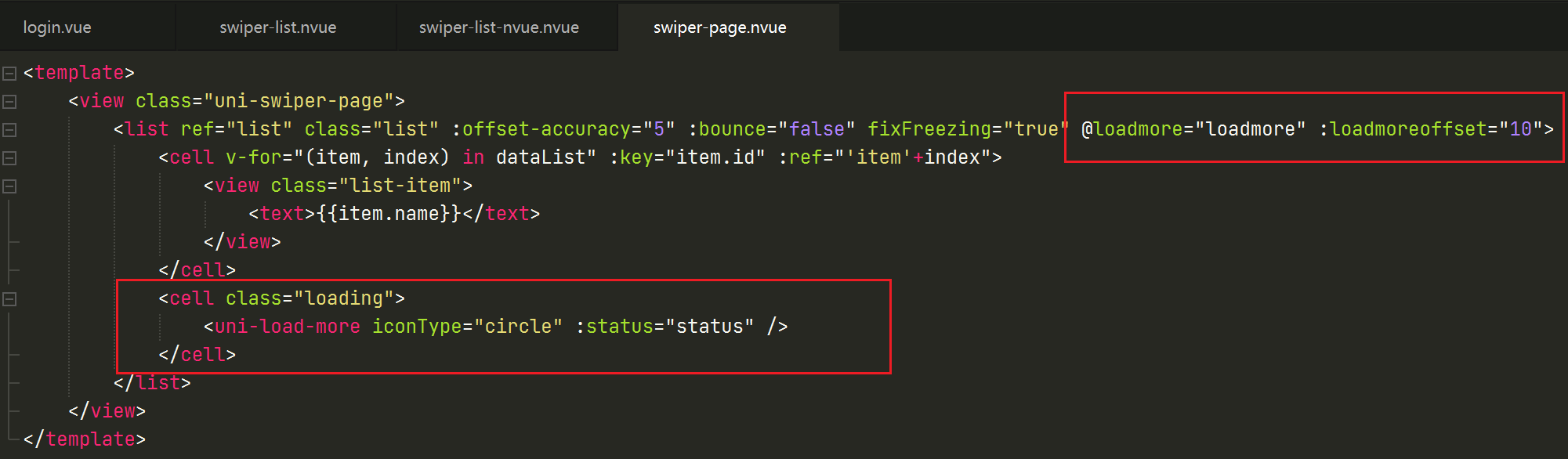Fold the v-for cell code block
Screen dimensions: 1568x459
click(x=9, y=158)
